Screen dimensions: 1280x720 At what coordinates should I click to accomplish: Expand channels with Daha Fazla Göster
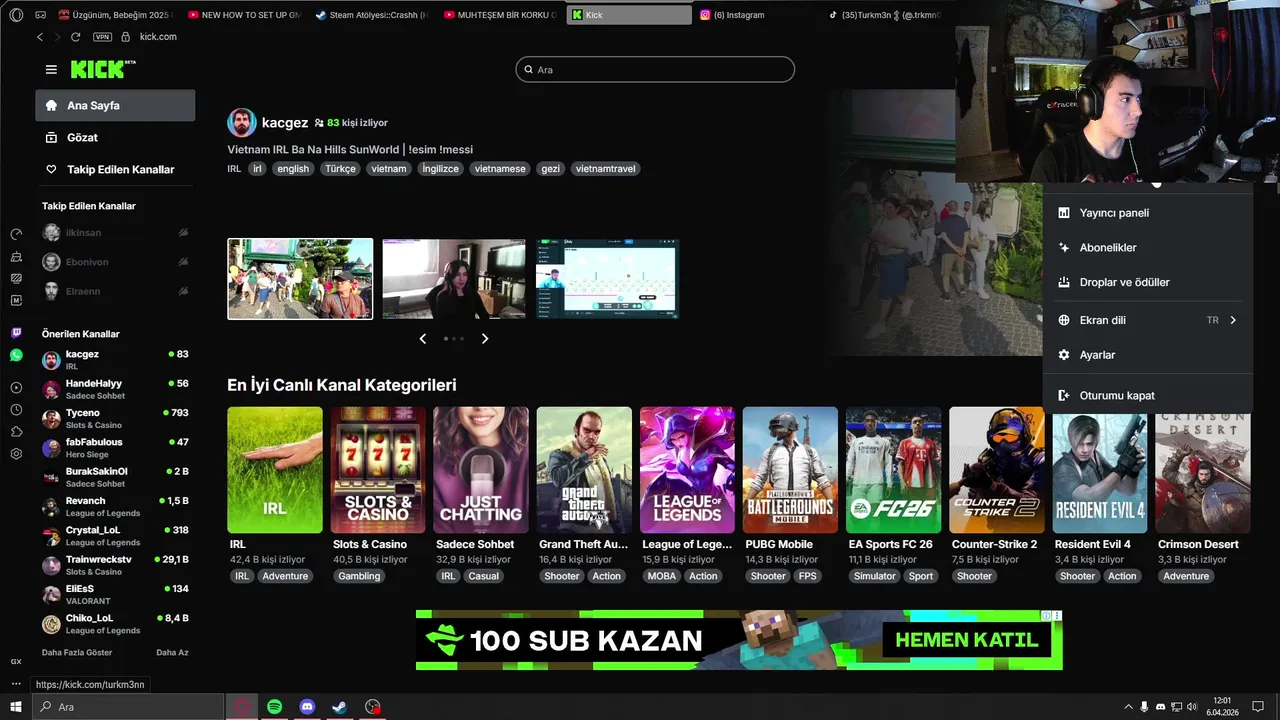point(77,652)
